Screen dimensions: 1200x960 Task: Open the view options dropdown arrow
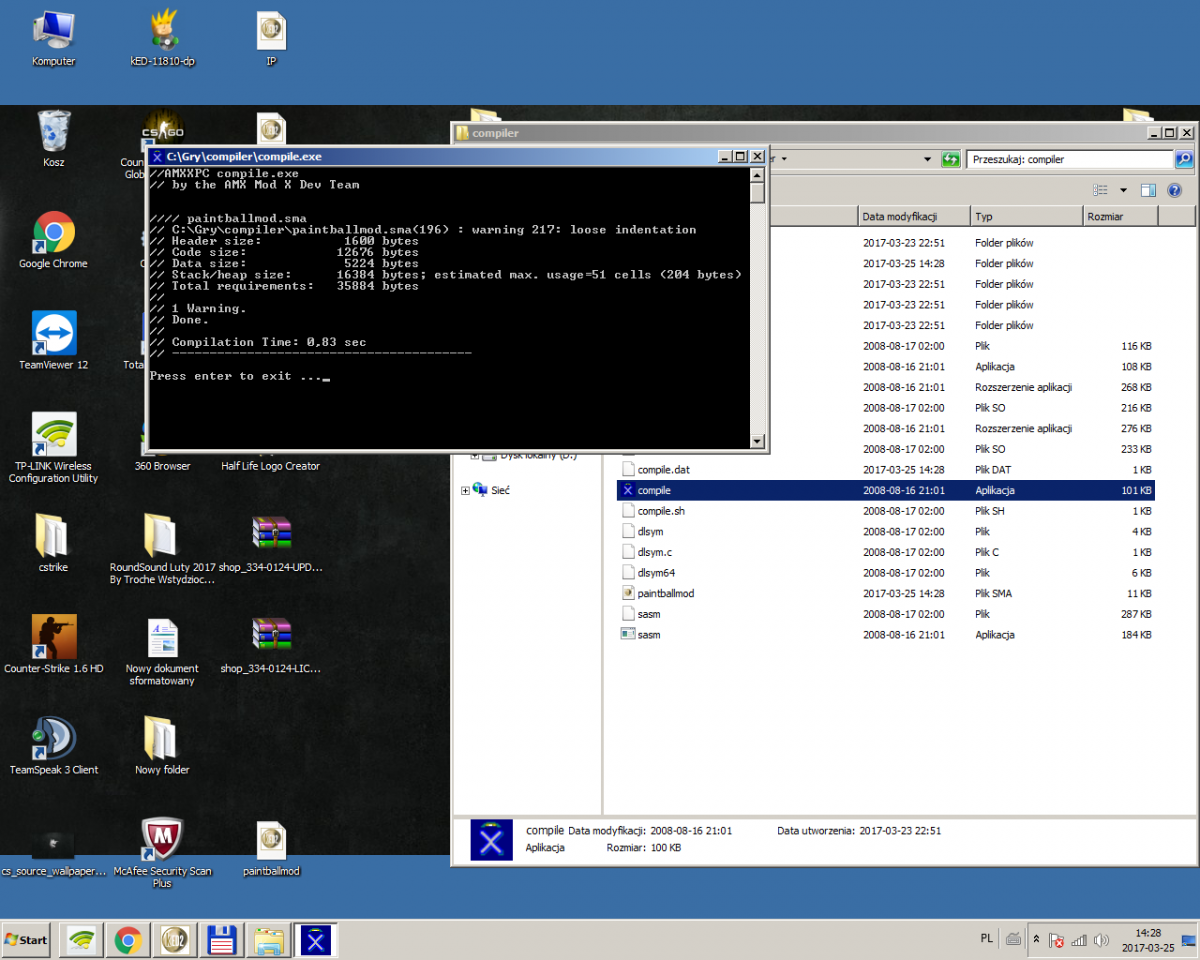1123,190
